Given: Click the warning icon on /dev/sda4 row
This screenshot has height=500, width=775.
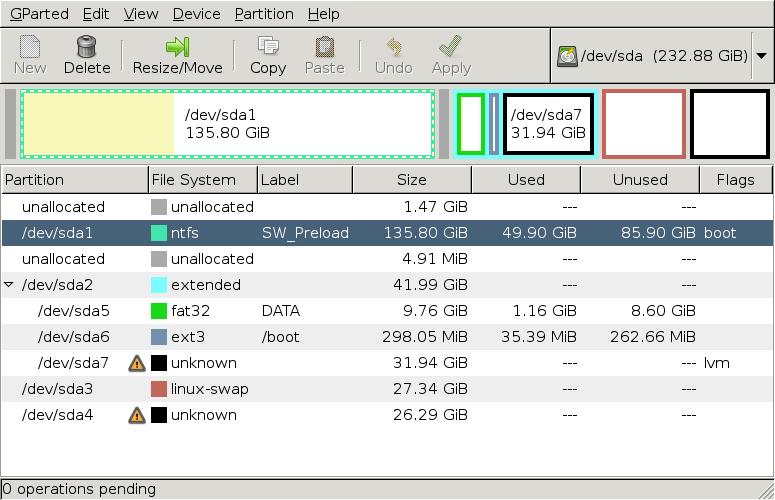Looking at the screenshot, I should (137, 415).
